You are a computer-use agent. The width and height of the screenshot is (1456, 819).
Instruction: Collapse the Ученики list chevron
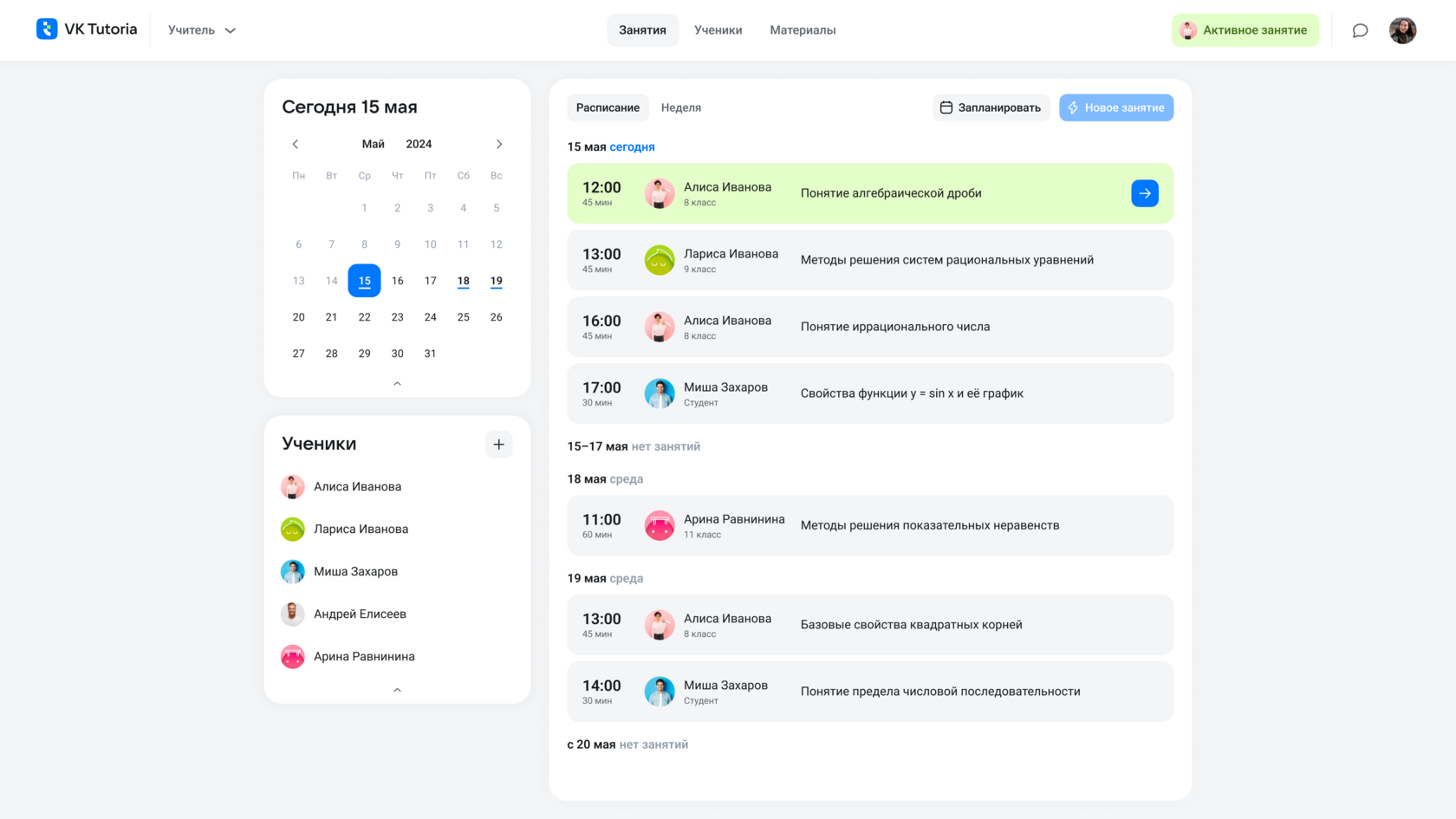[x=397, y=690]
